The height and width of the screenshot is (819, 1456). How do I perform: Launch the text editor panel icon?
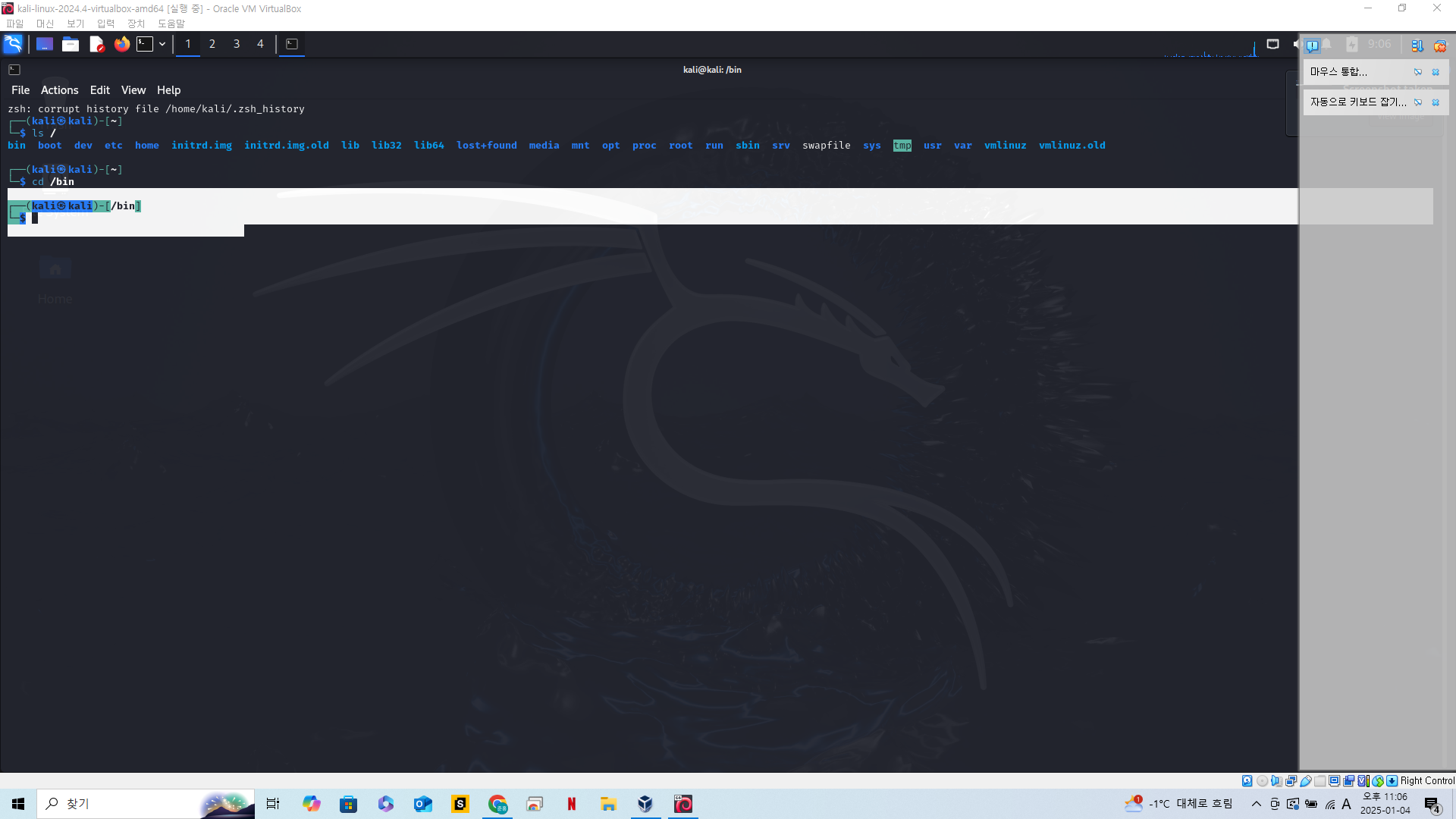point(96,44)
